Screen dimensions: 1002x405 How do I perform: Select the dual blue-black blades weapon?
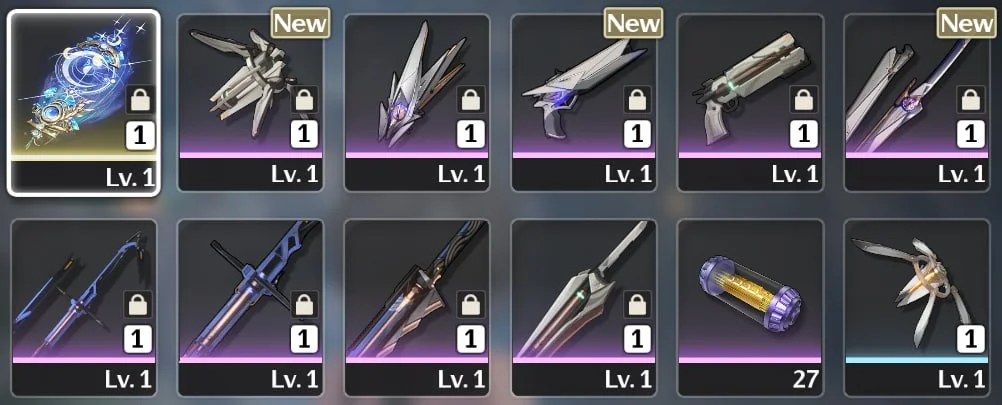point(84,308)
